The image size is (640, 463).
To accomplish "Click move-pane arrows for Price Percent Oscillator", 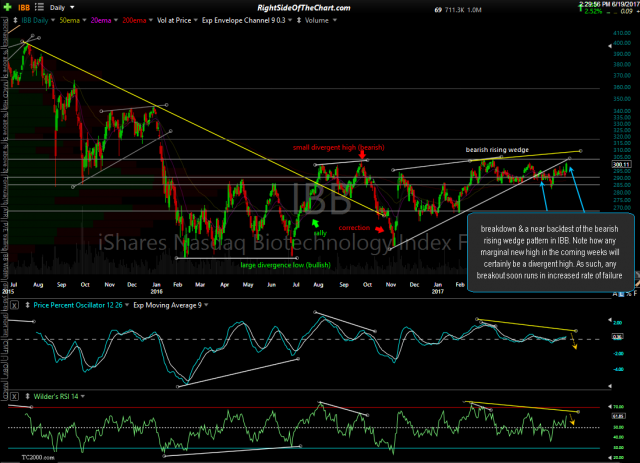I will pos(27,305).
